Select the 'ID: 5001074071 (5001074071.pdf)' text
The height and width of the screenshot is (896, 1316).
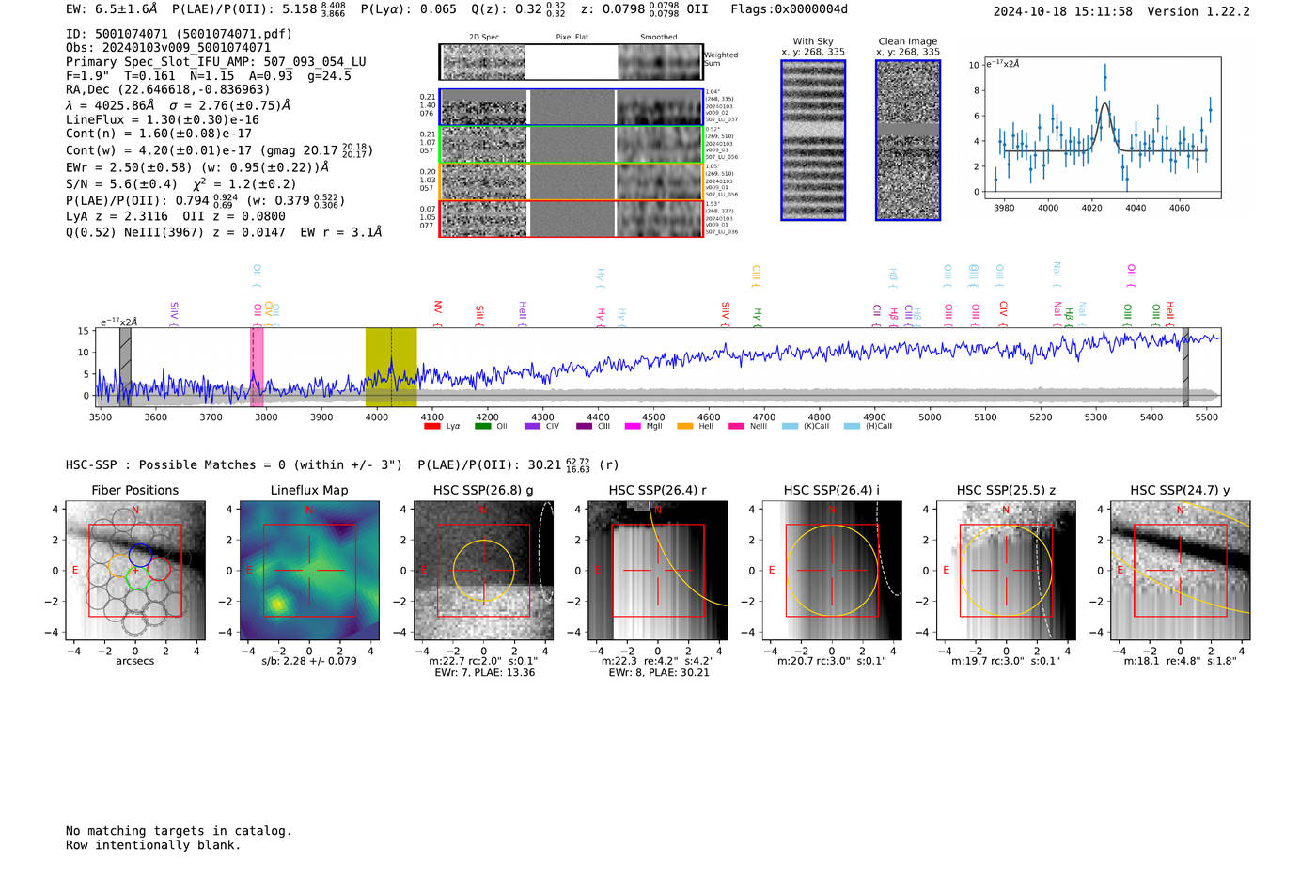179,34
